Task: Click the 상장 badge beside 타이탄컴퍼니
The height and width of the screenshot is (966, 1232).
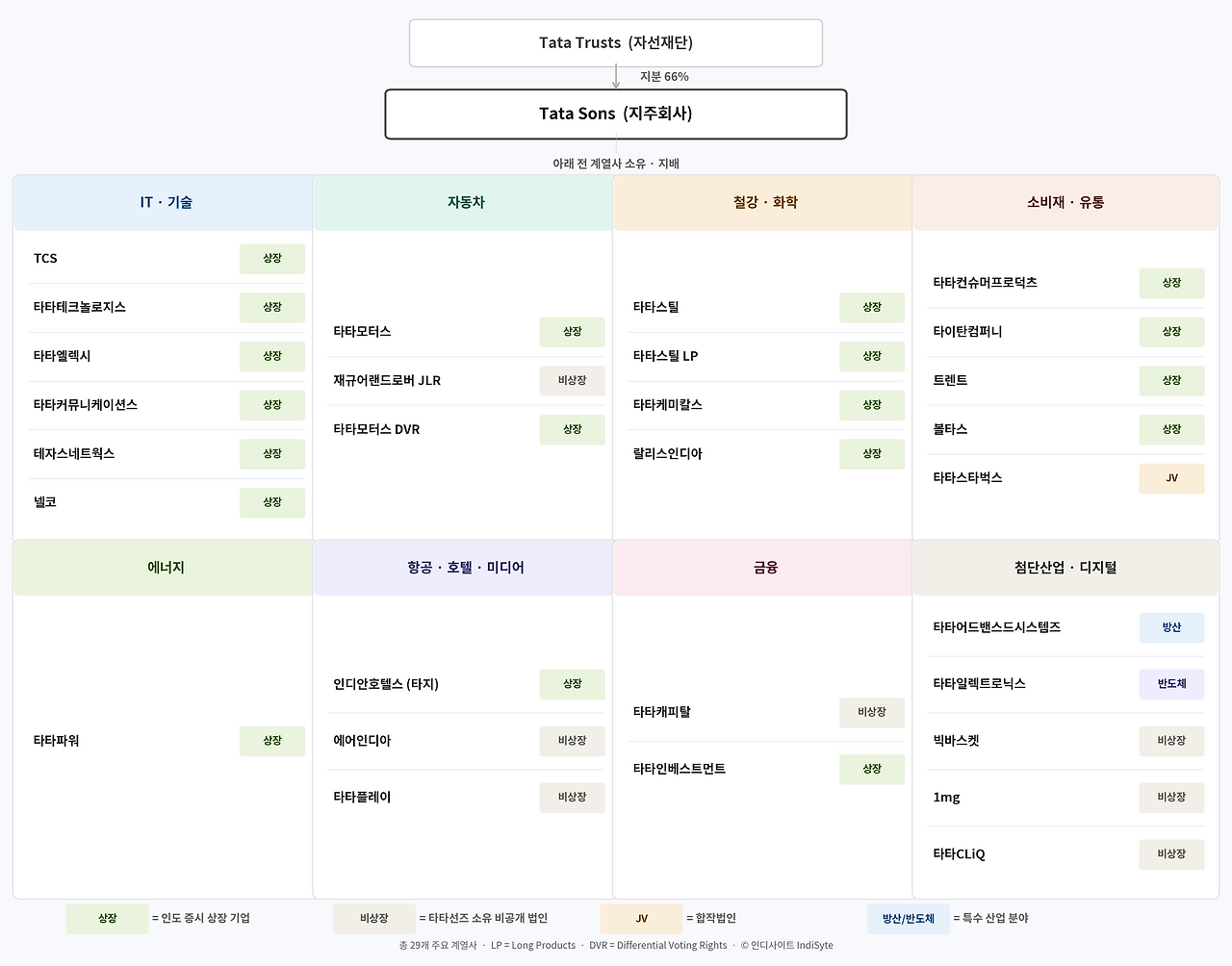Action: click(x=1171, y=332)
